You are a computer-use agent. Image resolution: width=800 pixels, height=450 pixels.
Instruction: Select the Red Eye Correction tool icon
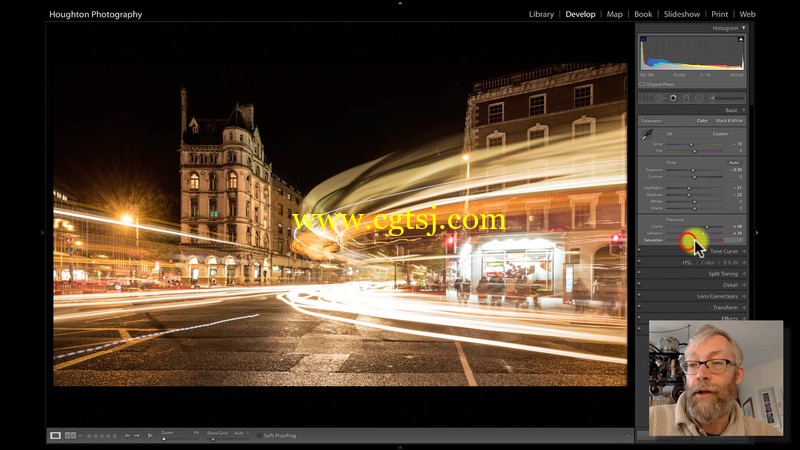tap(673, 98)
